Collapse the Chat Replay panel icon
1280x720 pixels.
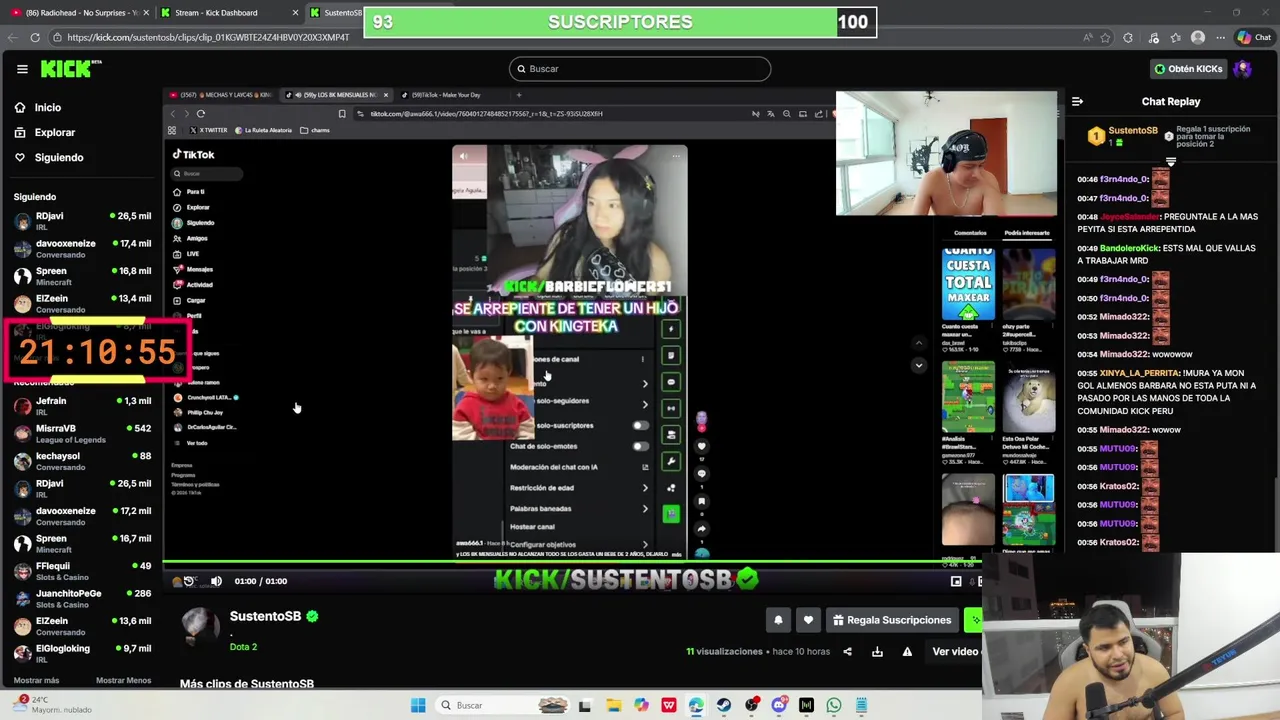(x=1077, y=101)
